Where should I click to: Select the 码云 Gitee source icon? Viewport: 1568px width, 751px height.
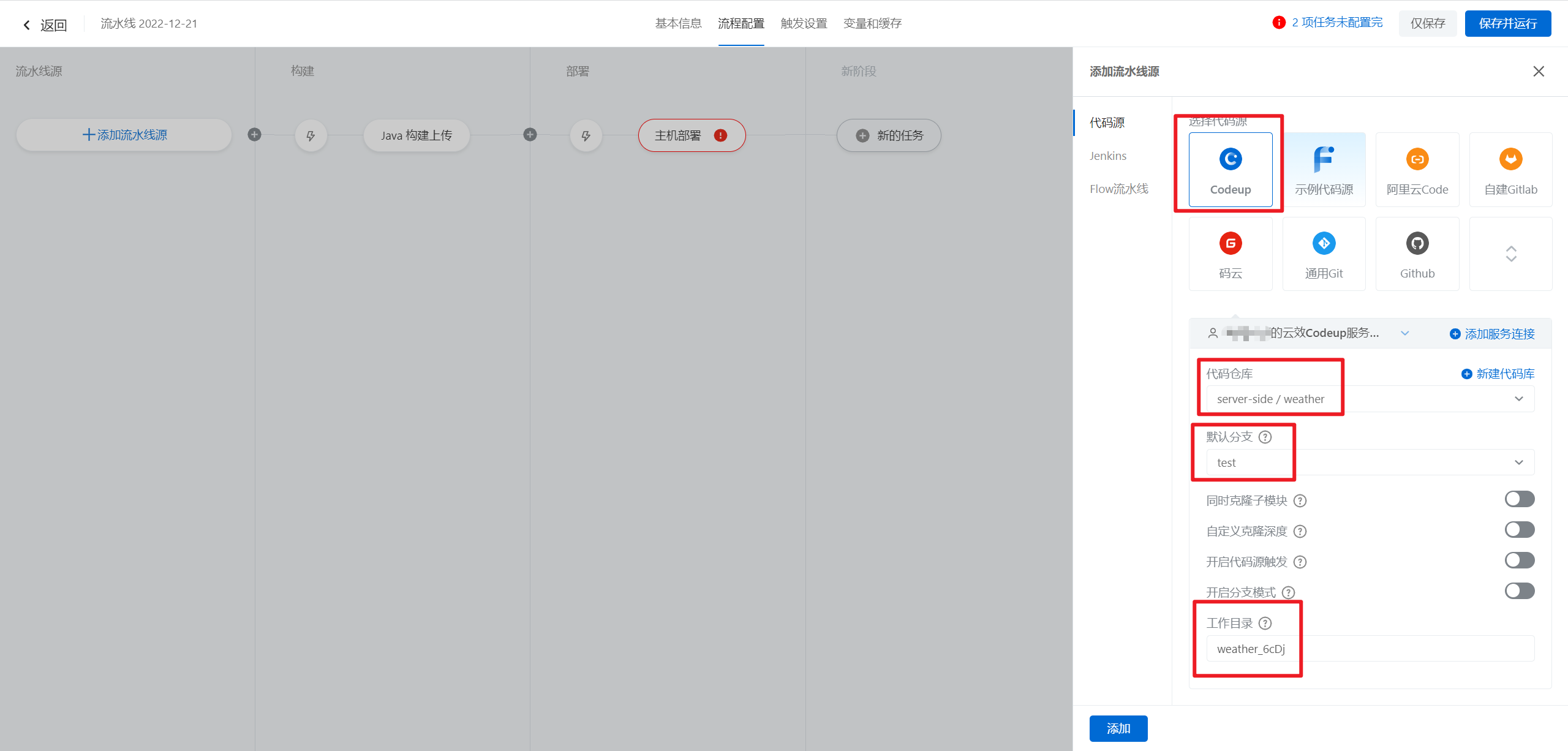(x=1230, y=244)
